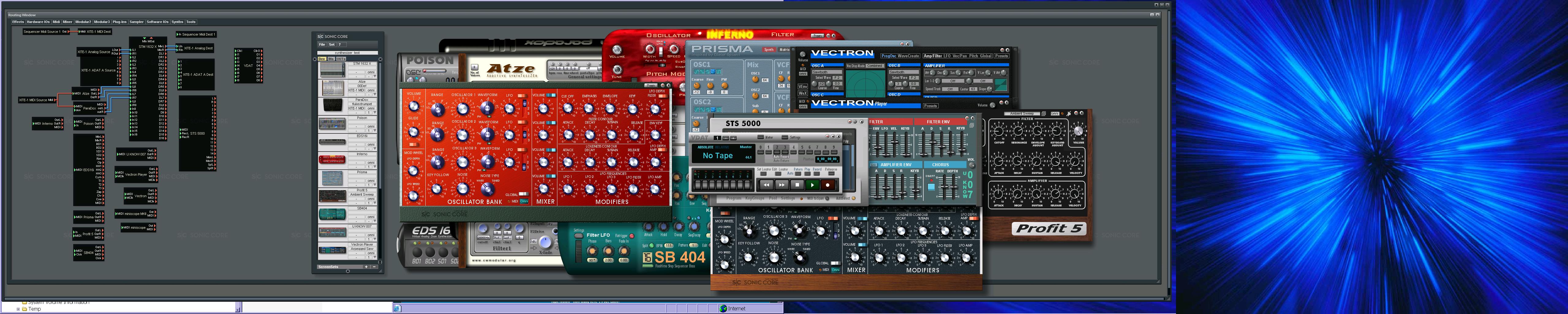Open the Hardware IOs menu
This screenshot has height=314, width=1568.
coord(39,22)
